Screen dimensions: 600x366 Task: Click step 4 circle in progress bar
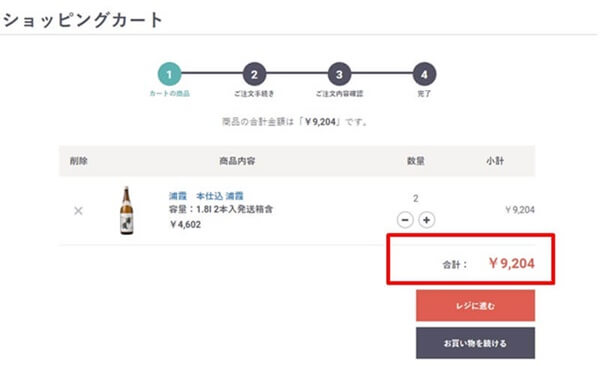[424, 74]
